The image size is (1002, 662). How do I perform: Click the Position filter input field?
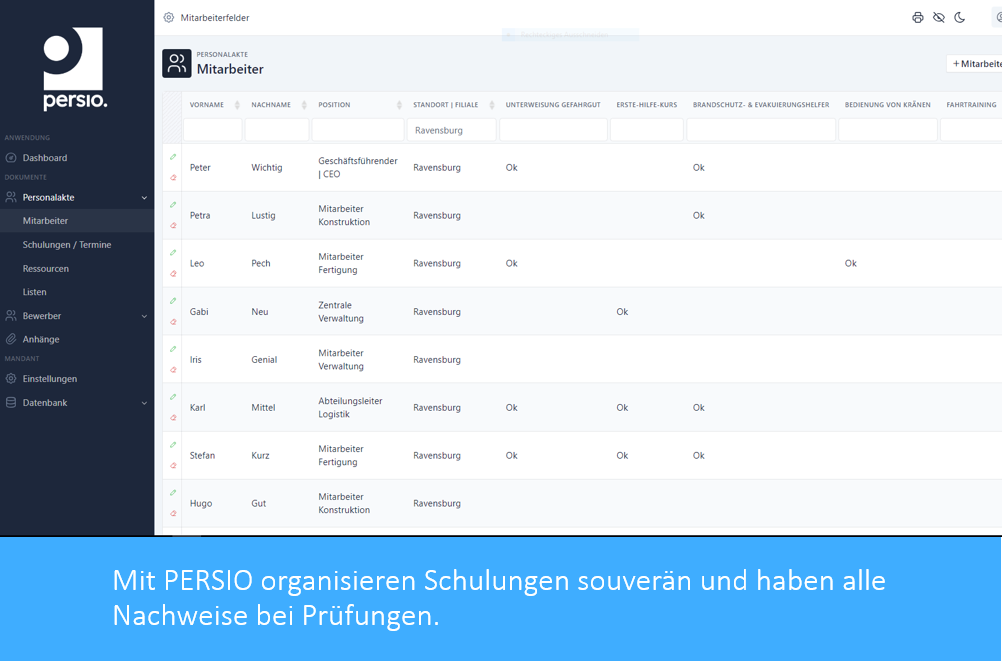pyautogui.click(x=358, y=130)
